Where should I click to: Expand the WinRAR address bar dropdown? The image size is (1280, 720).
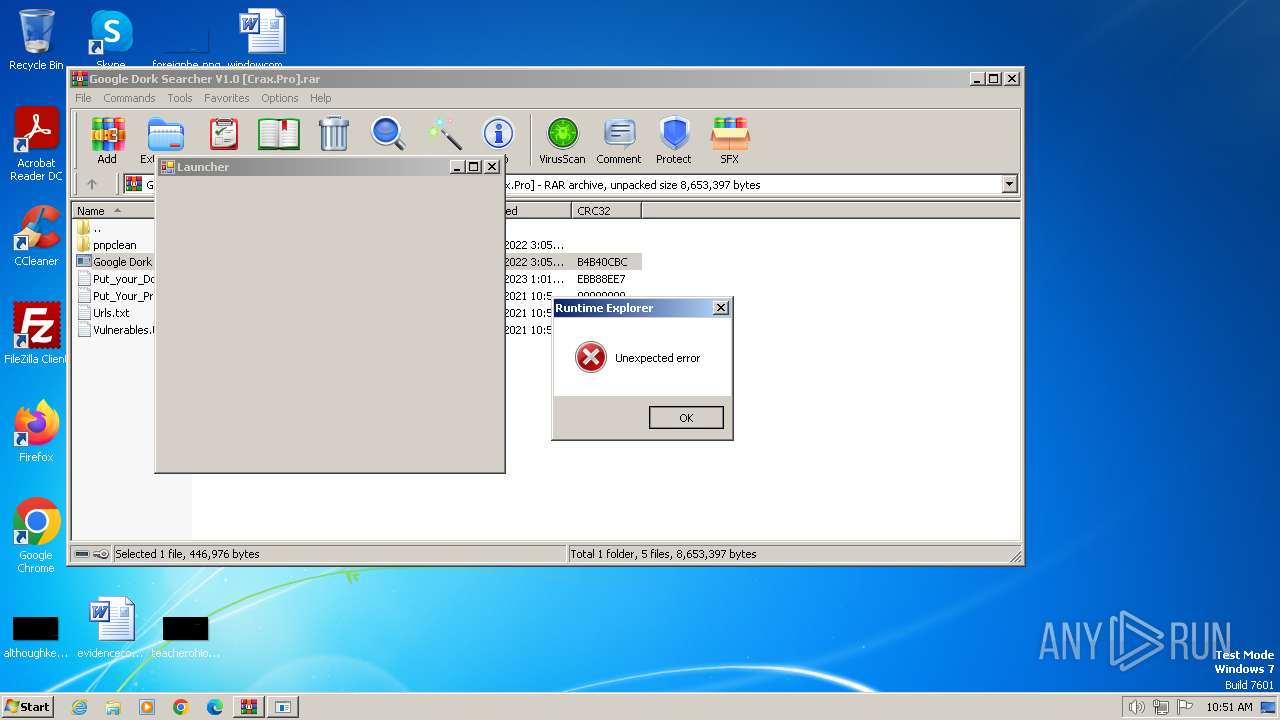(x=1009, y=184)
